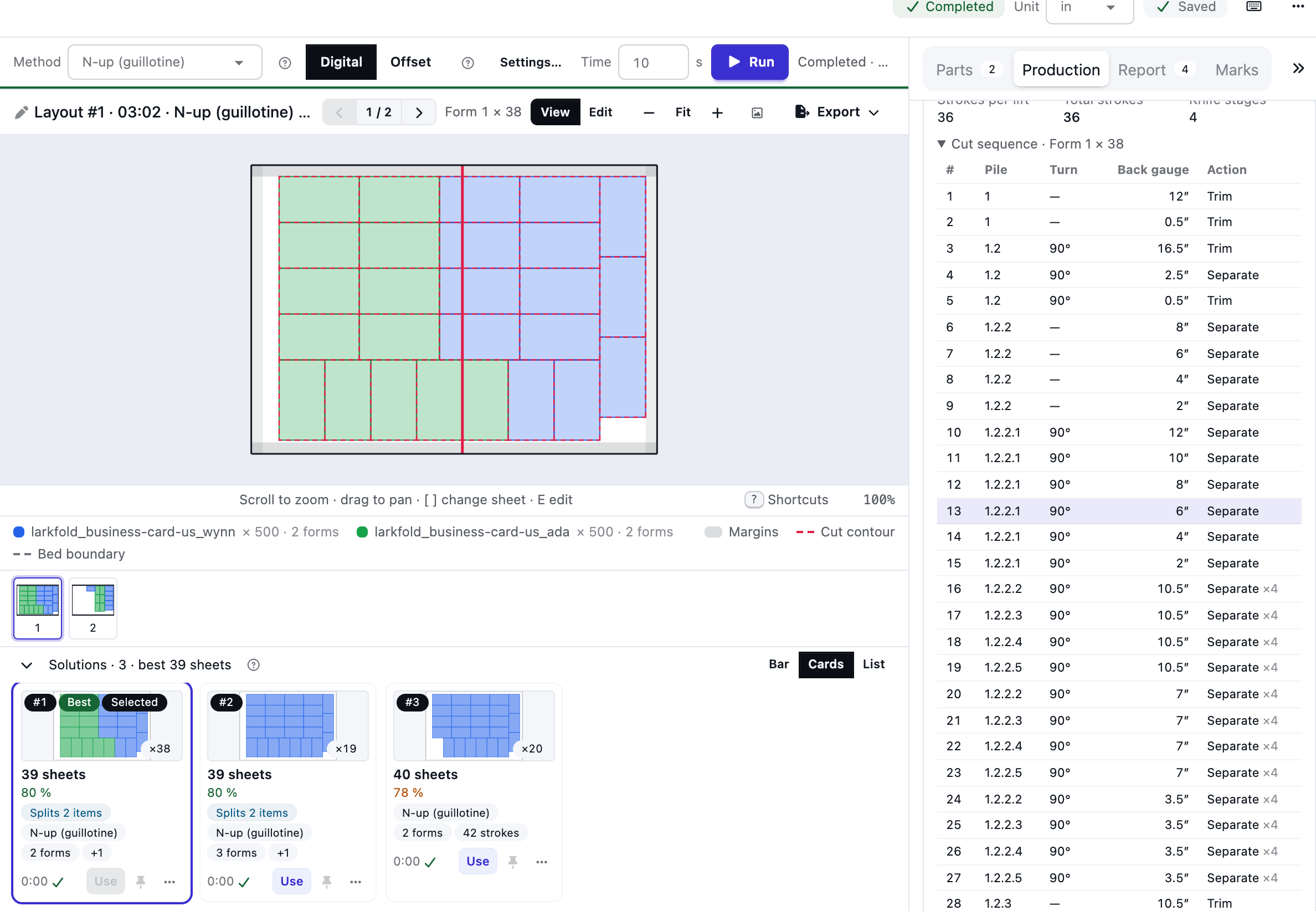1316x911 pixels.
Task: Show solutions as List
Action: coord(873,664)
